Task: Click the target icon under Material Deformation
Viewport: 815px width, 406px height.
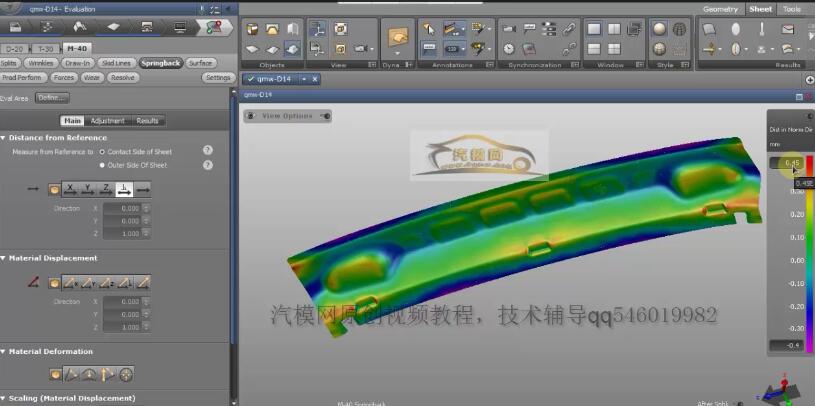Action: [x=126, y=375]
